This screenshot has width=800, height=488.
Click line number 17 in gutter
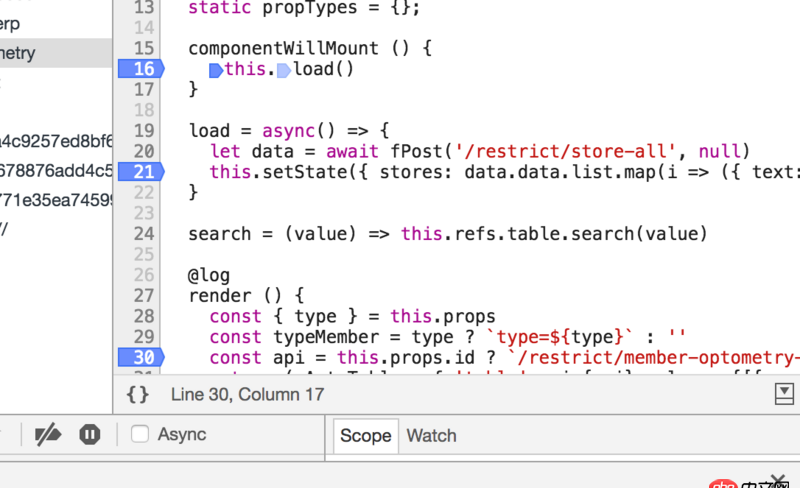tap(144, 90)
